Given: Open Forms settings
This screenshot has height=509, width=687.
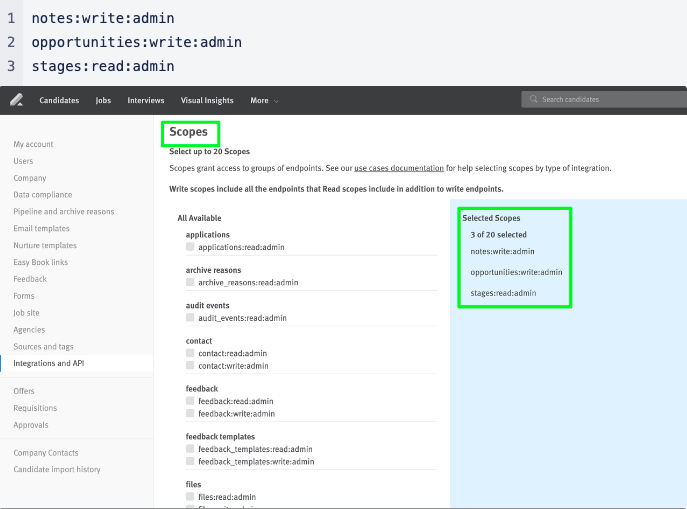Looking at the screenshot, I should tap(24, 296).
